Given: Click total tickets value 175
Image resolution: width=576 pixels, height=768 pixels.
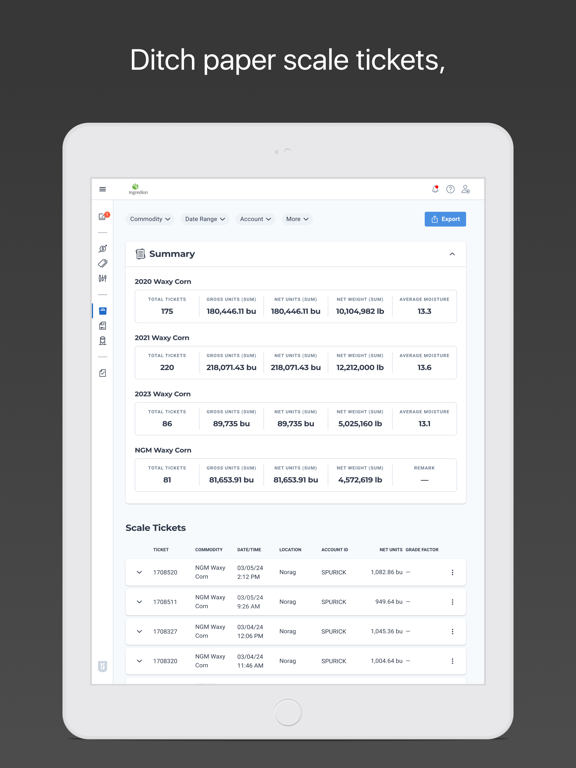Looking at the screenshot, I should (167, 311).
